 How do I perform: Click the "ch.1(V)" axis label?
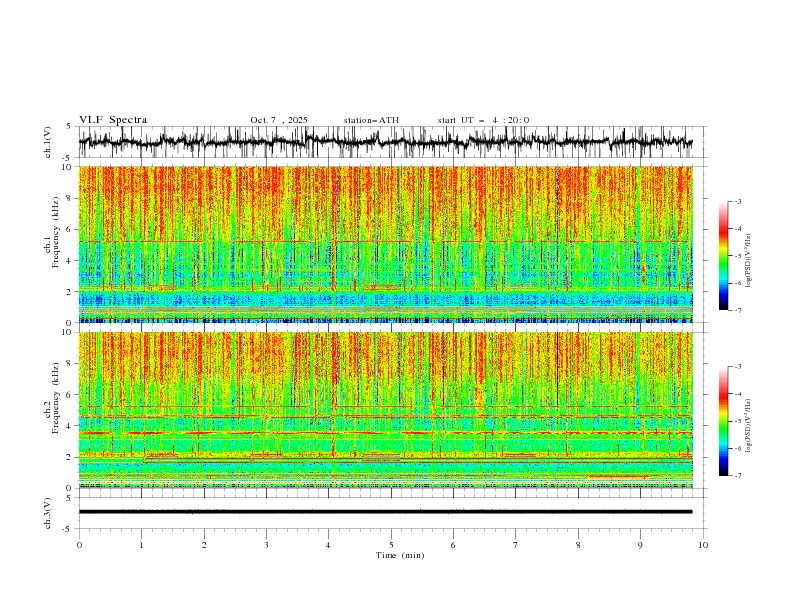tap(48, 142)
